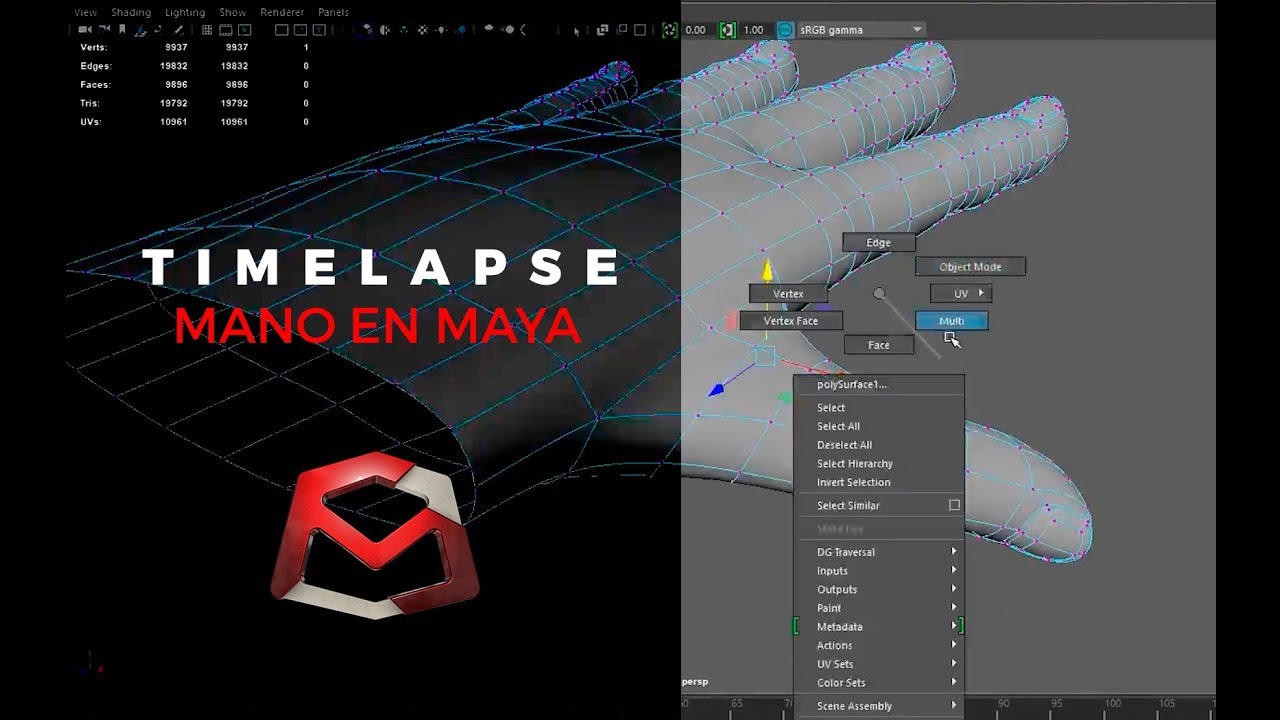This screenshot has height=720, width=1280.
Task: Open the Shading menu
Action: coord(131,12)
